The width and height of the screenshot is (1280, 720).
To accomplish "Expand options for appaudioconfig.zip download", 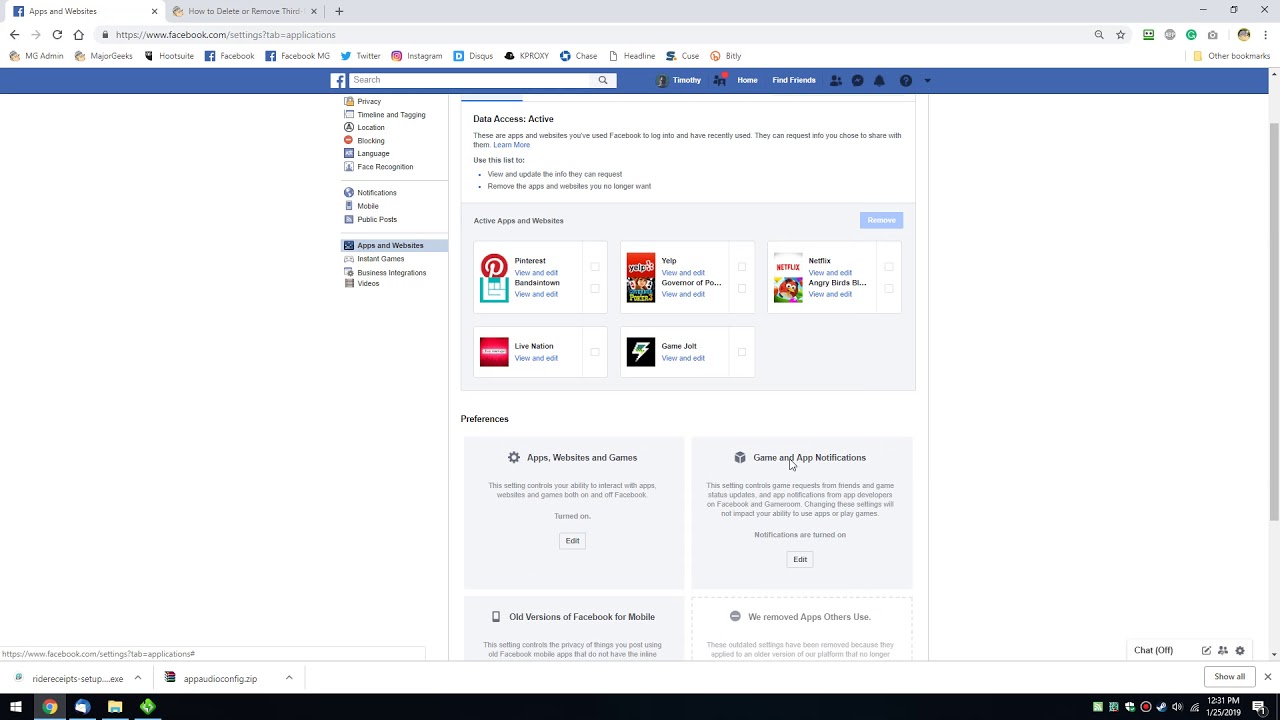I will (289, 678).
